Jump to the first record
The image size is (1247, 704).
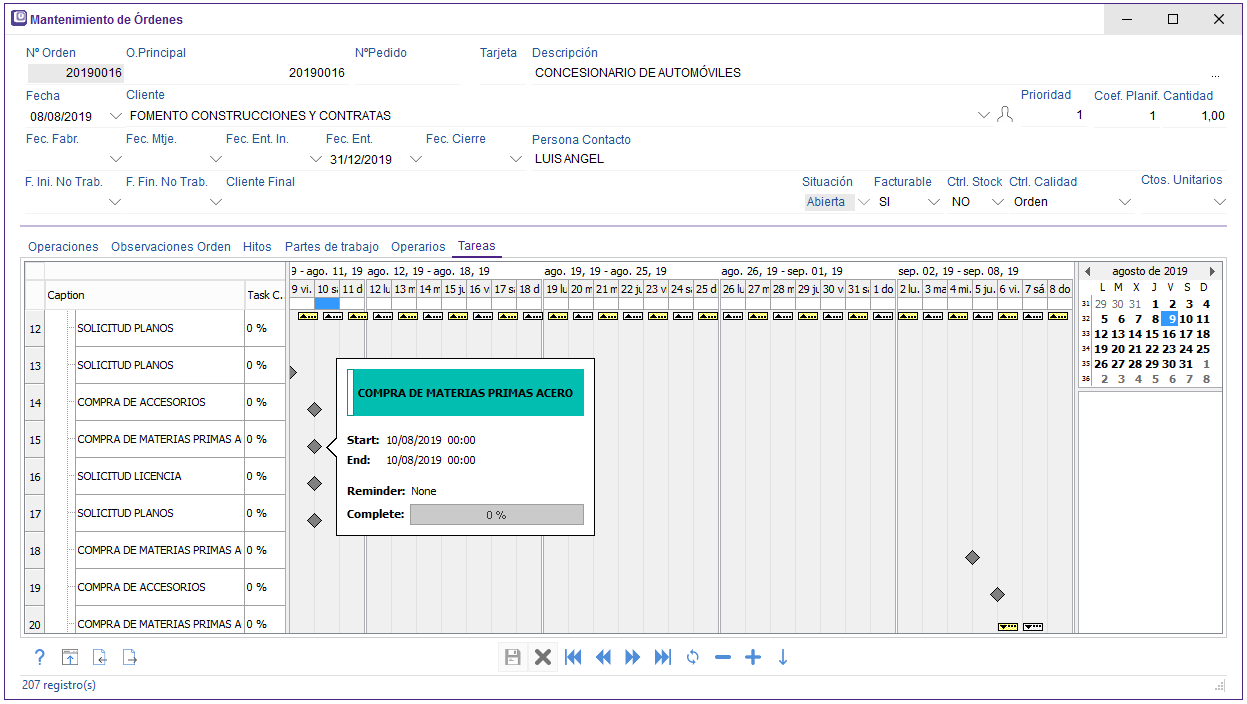573,657
